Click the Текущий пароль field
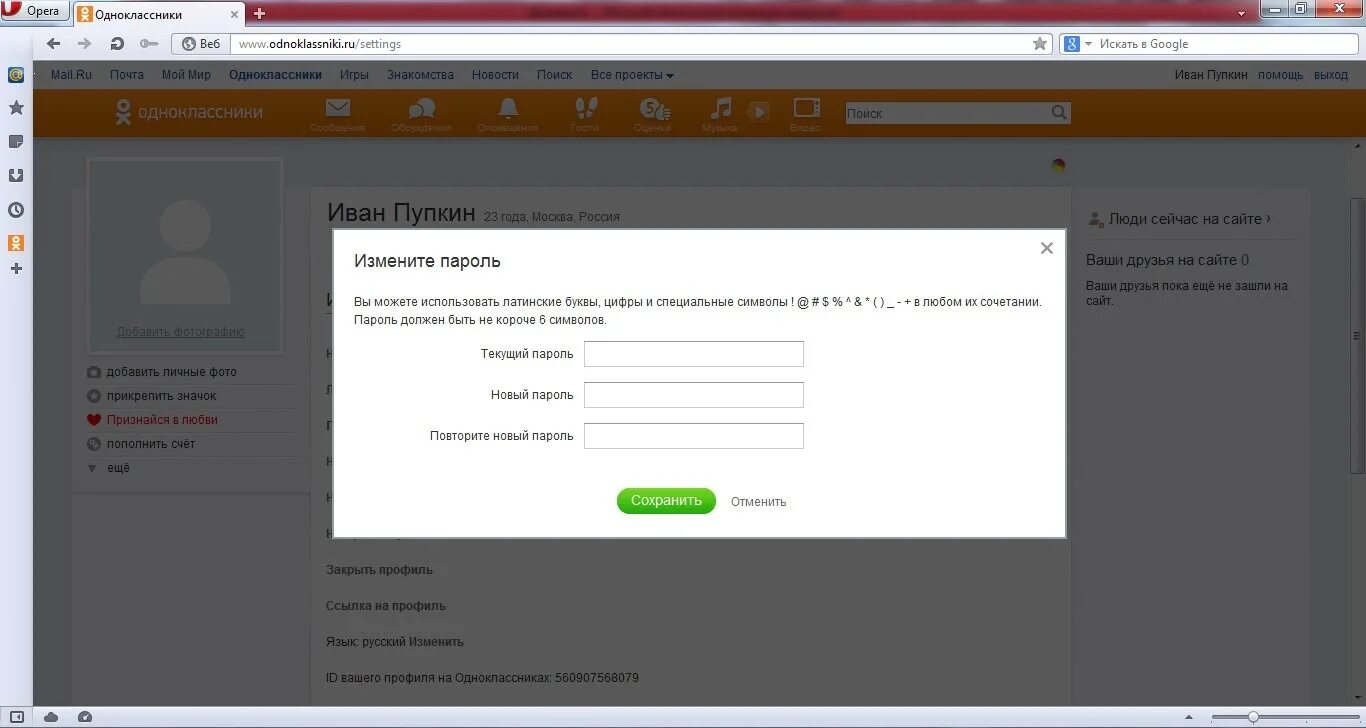Screen dimensions: 1366x728 point(694,354)
